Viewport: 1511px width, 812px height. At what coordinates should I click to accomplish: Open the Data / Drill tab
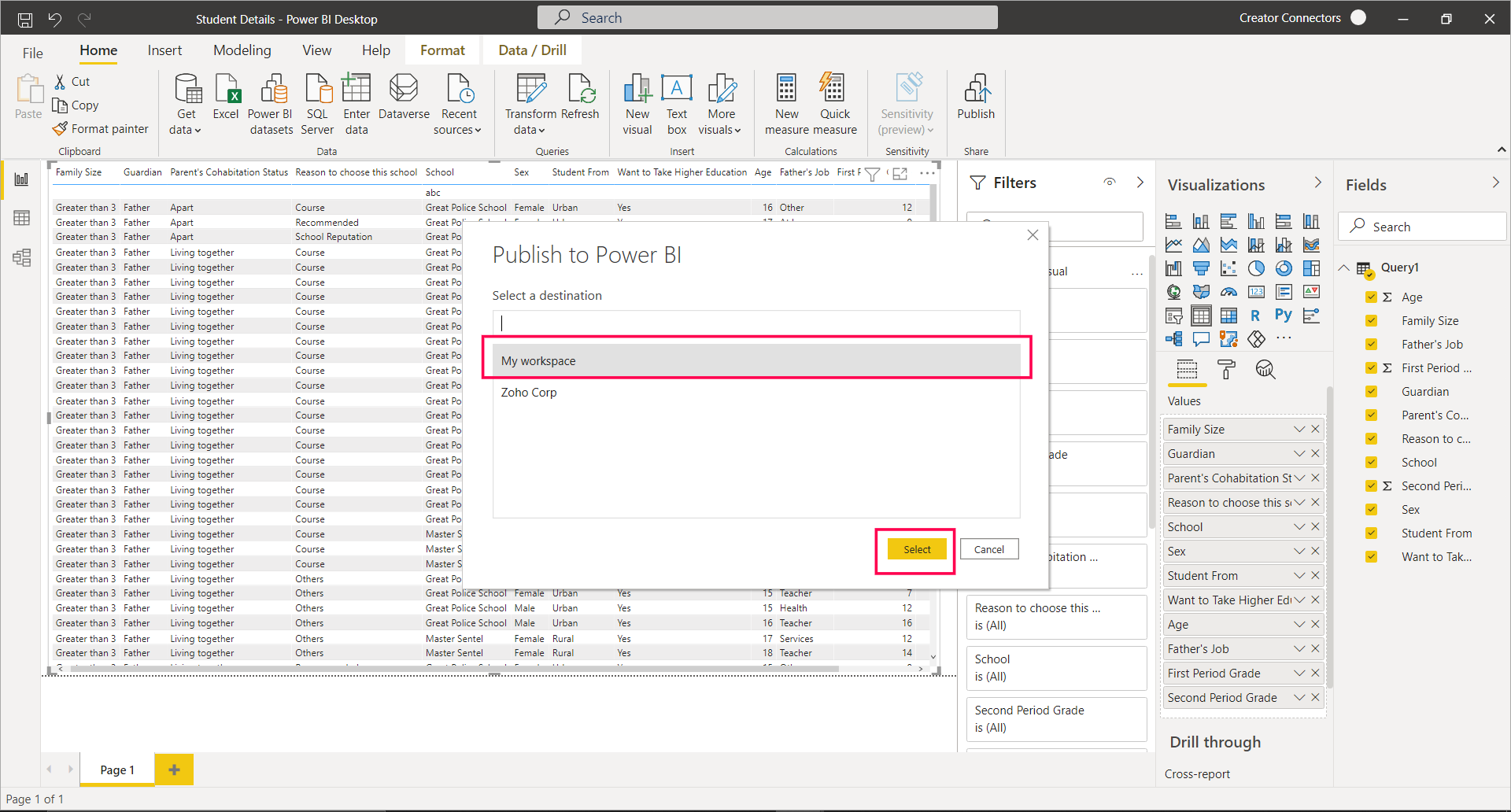(x=531, y=50)
